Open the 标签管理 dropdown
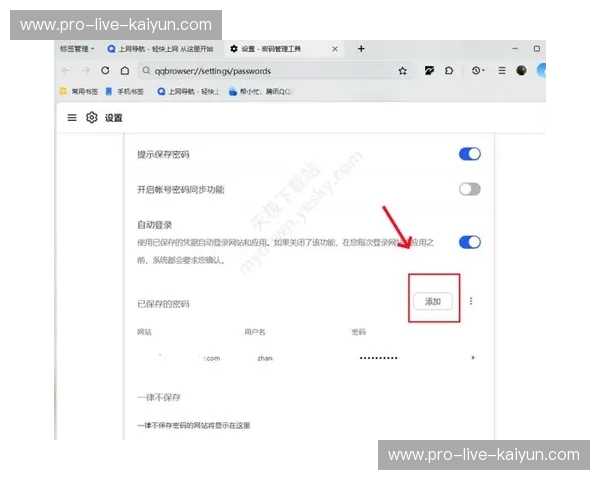The width and height of the screenshot is (600, 480). point(77,49)
